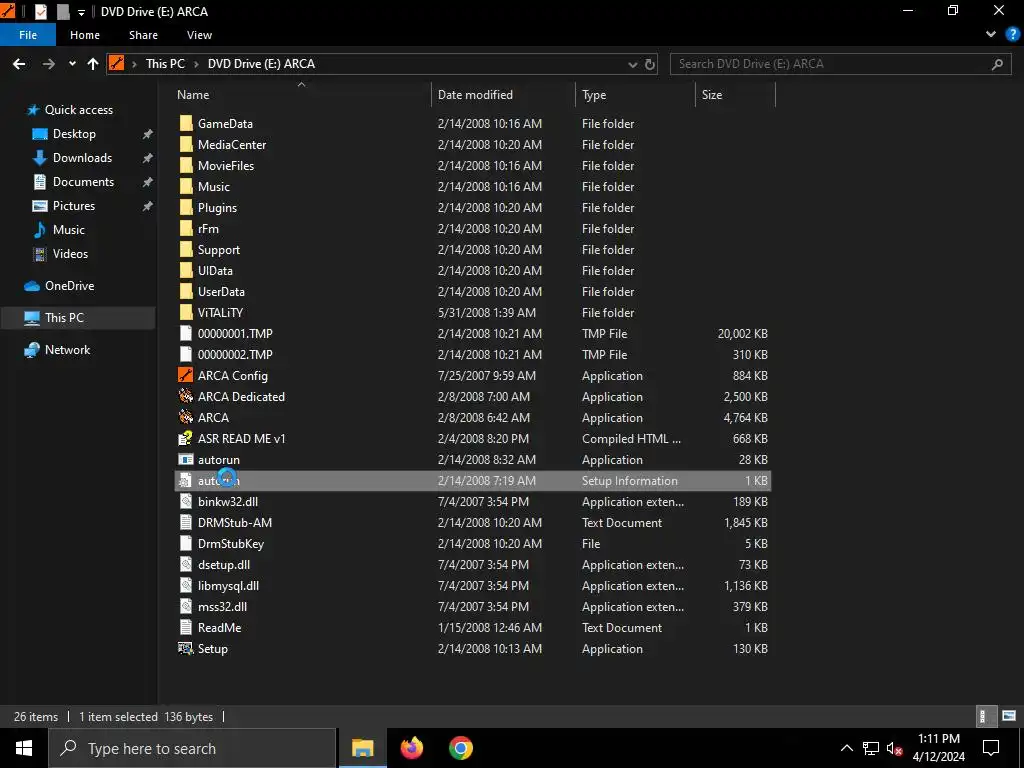Open Quick Access Toolbar customize dropdown
This screenshot has height=768, width=1024.
[x=81, y=12]
